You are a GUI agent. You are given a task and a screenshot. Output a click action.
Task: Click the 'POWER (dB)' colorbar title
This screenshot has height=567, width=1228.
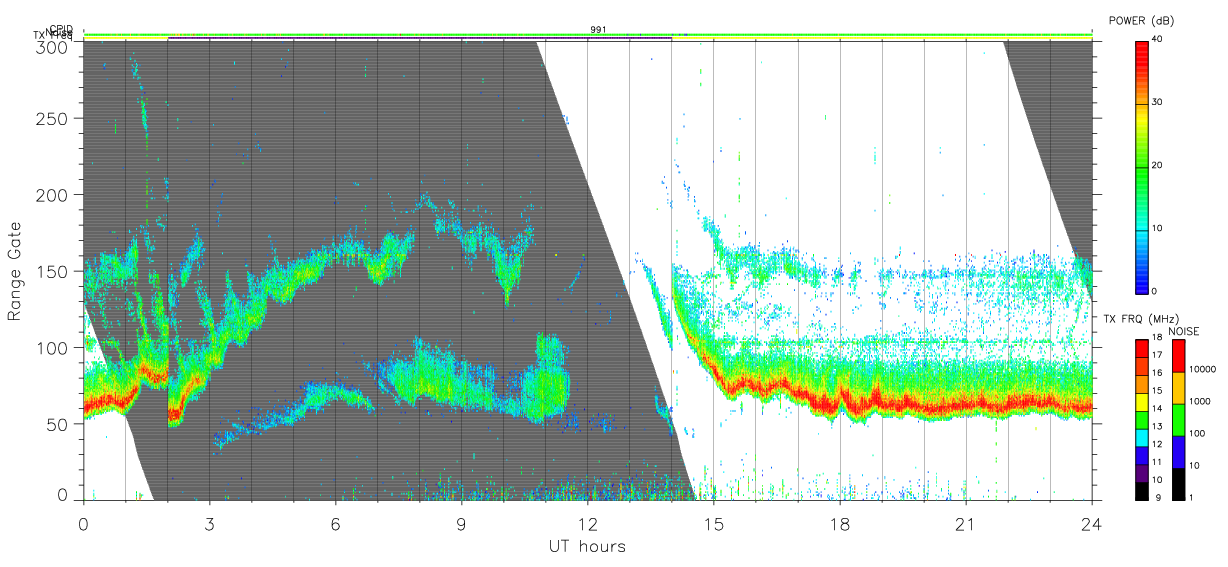[1142, 21]
